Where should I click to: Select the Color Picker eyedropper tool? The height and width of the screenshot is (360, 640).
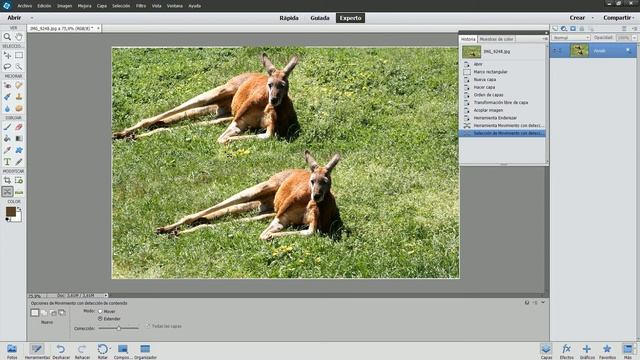coord(7,150)
